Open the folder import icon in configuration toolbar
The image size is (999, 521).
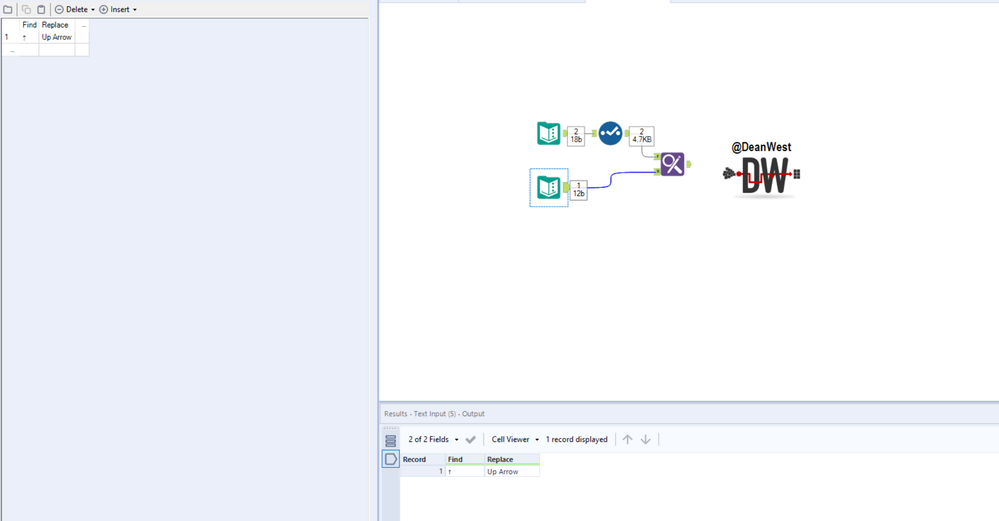(x=8, y=10)
